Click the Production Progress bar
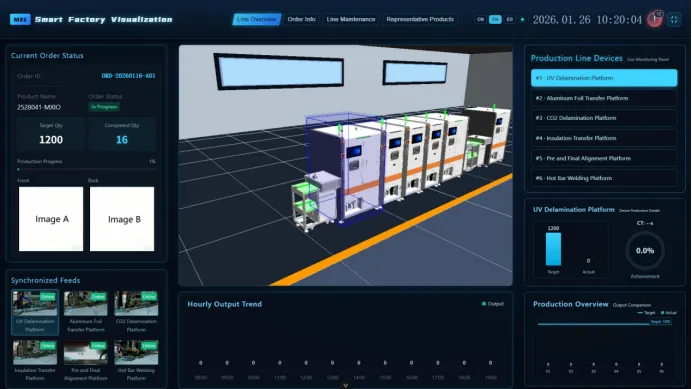692x389 pixels. [86, 169]
